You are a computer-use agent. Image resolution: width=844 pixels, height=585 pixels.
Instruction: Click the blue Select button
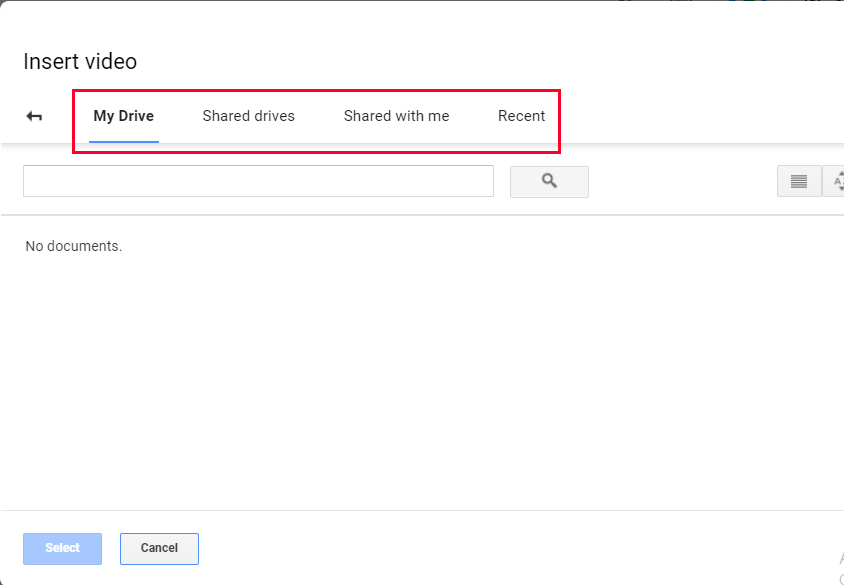point(62,548)
